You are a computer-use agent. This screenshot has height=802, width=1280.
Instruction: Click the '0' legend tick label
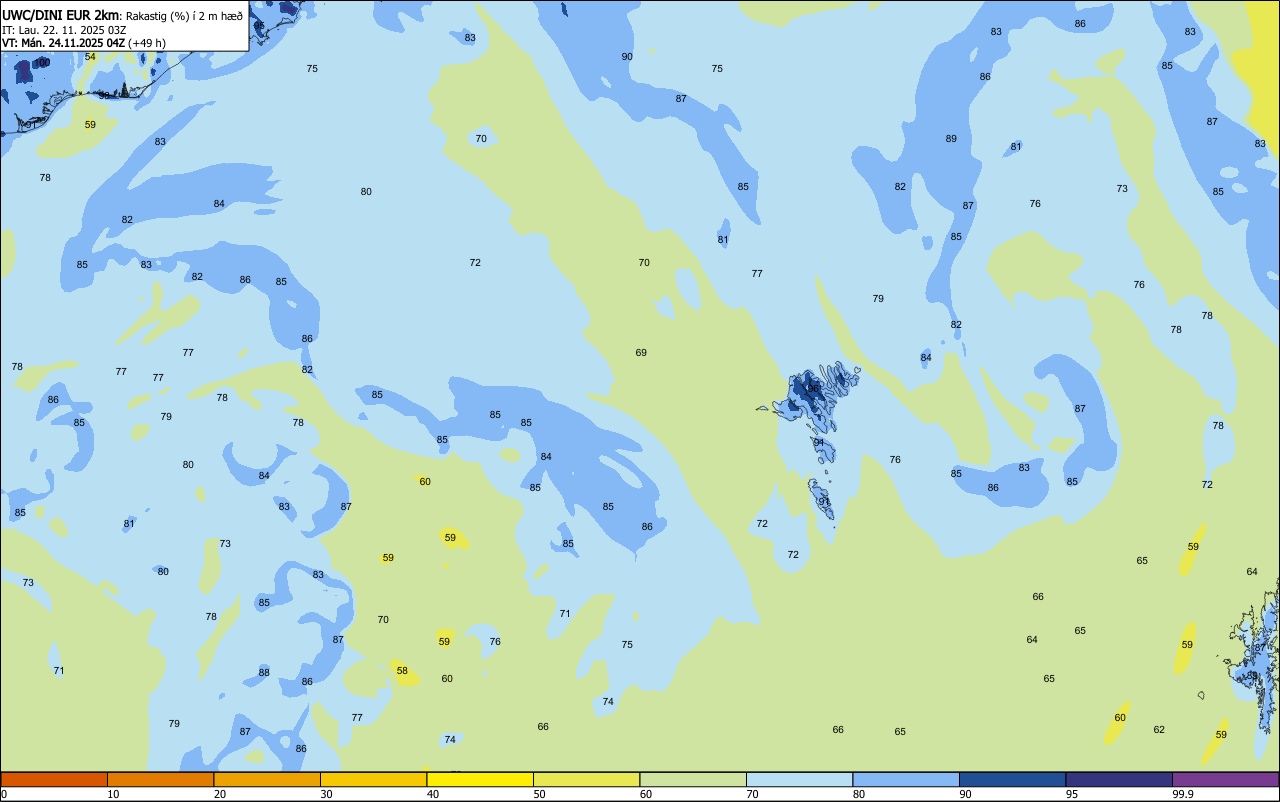(x=4, y=794)
